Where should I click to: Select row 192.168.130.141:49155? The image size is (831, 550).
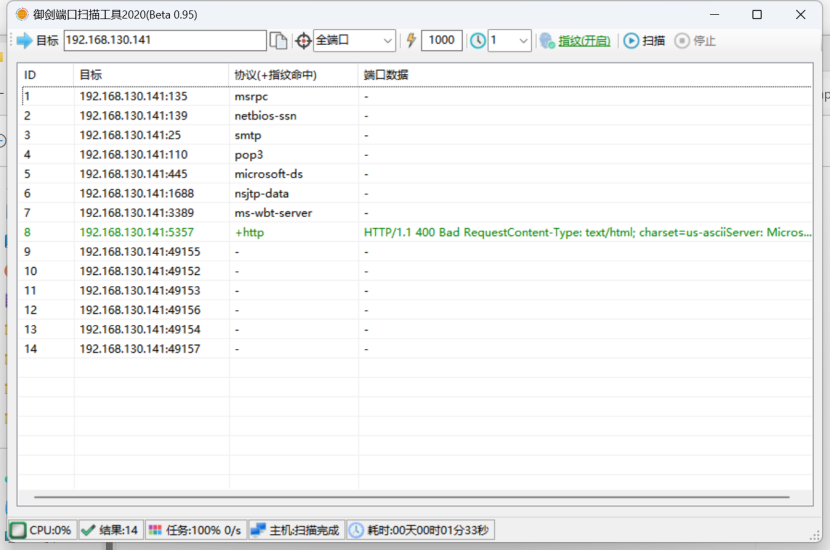(x=416, y=252)
